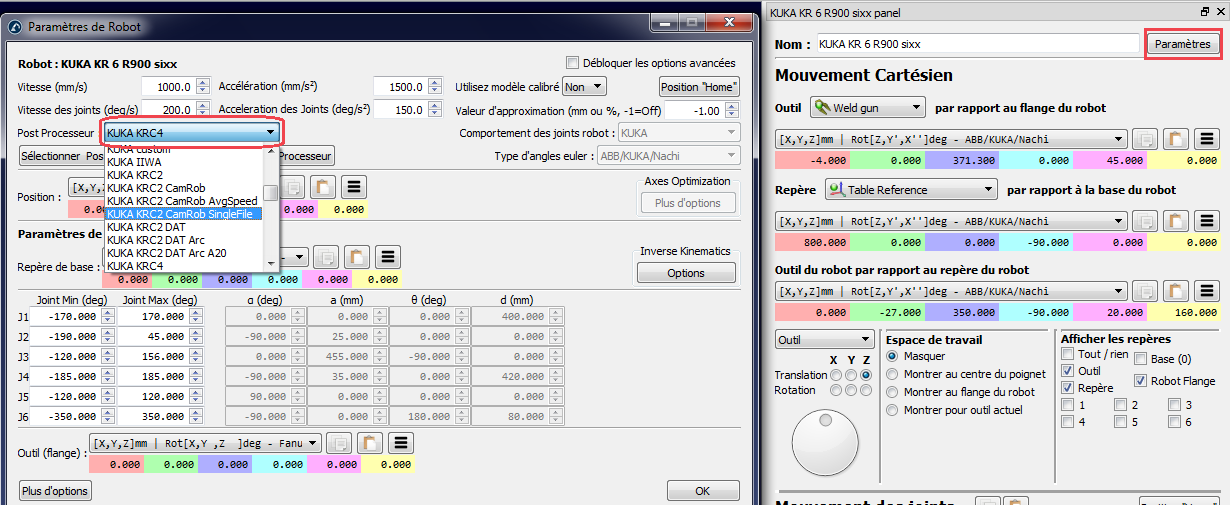
Task: Open the three-line menu for the Outil pose
Action: point(1207,139)
